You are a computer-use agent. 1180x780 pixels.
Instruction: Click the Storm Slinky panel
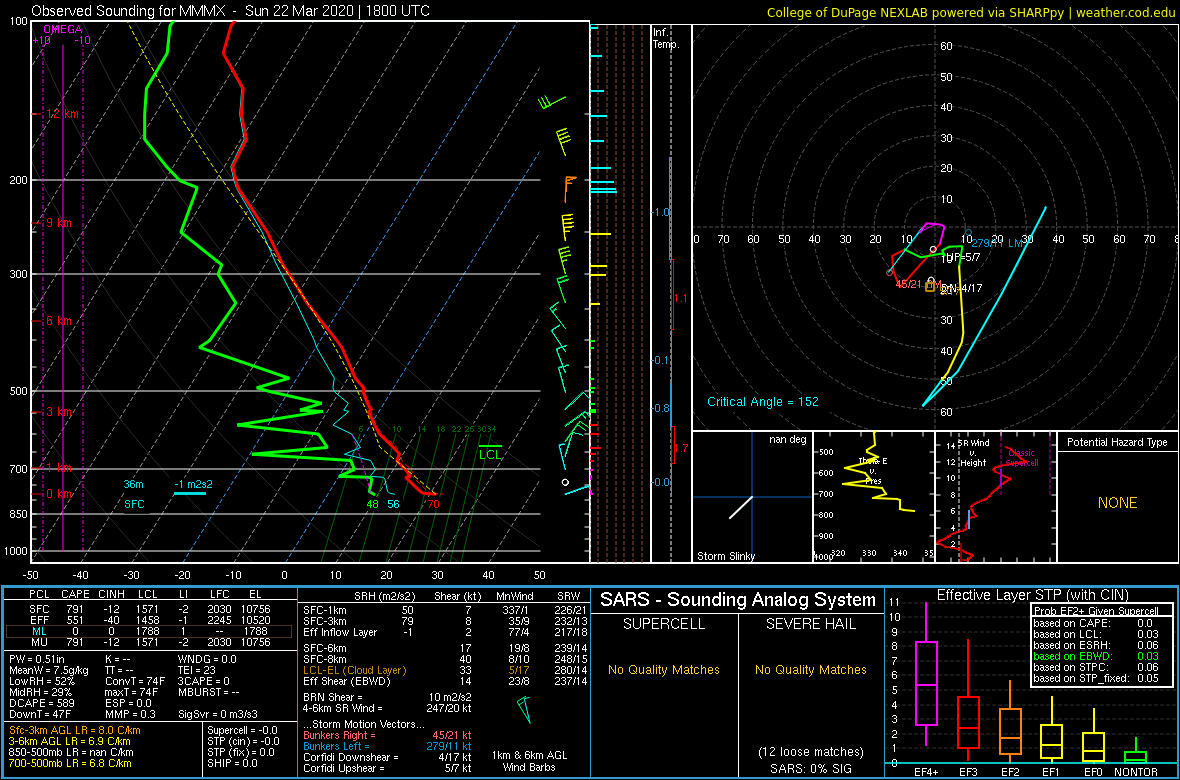coord(752,497)
